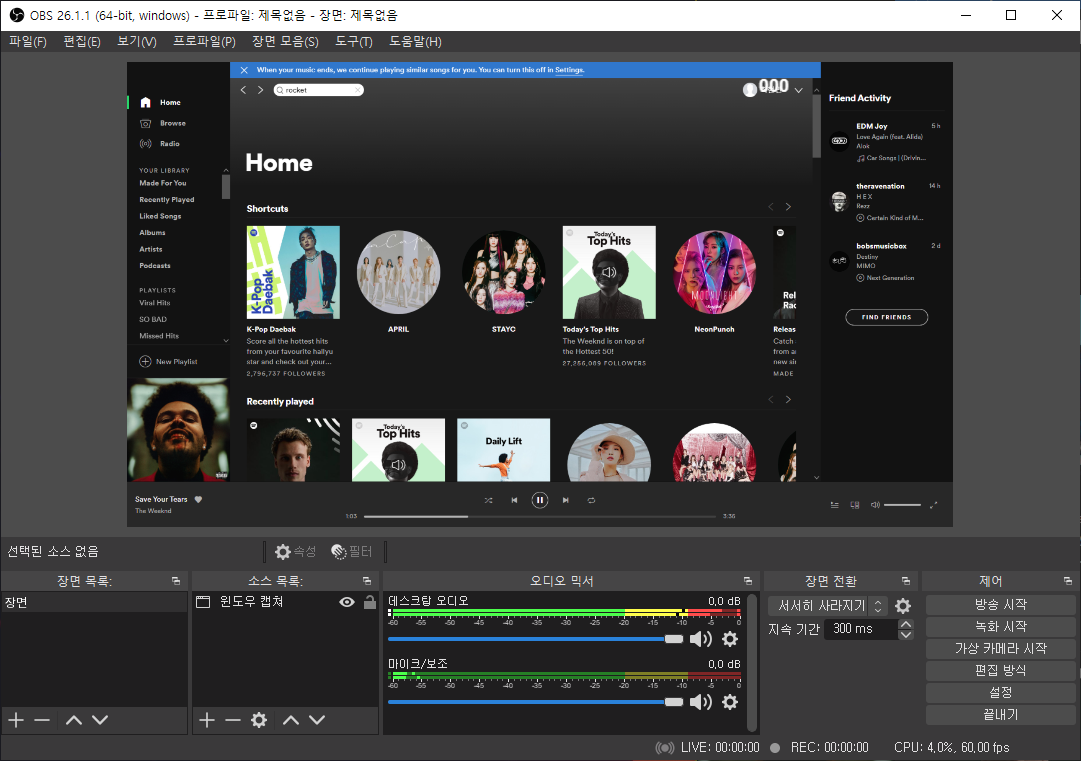Remove the selected scene with minus icon
The width and height of the screenshot is (1081, 761).
(x=42, y=720)
